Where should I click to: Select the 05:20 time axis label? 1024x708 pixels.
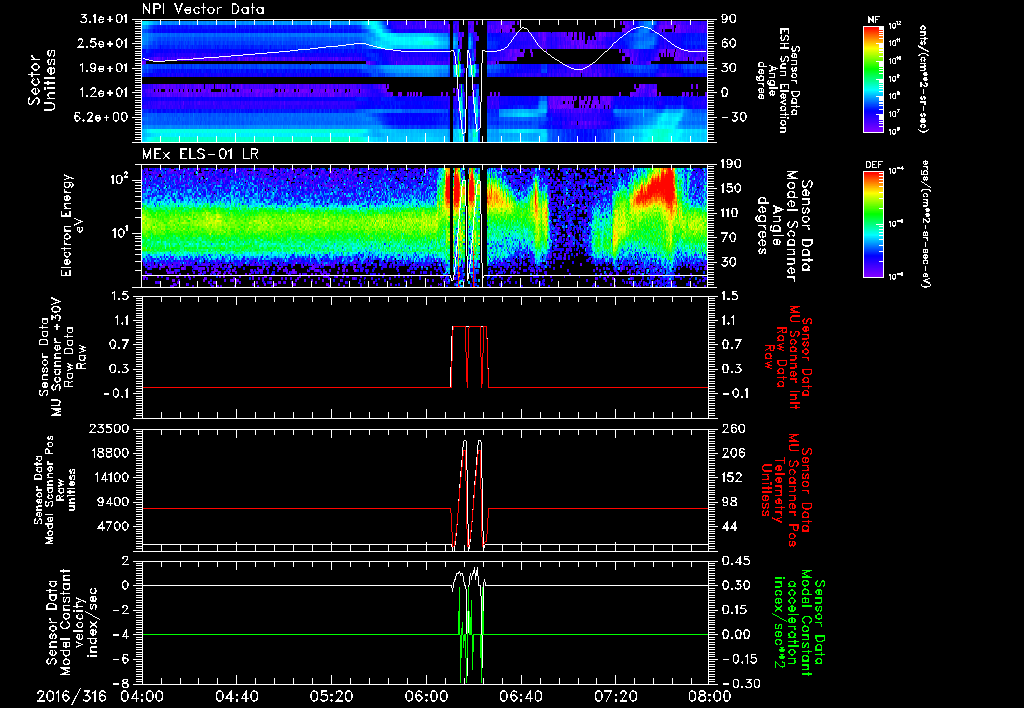pyautogui.click(x=331, y=695)
